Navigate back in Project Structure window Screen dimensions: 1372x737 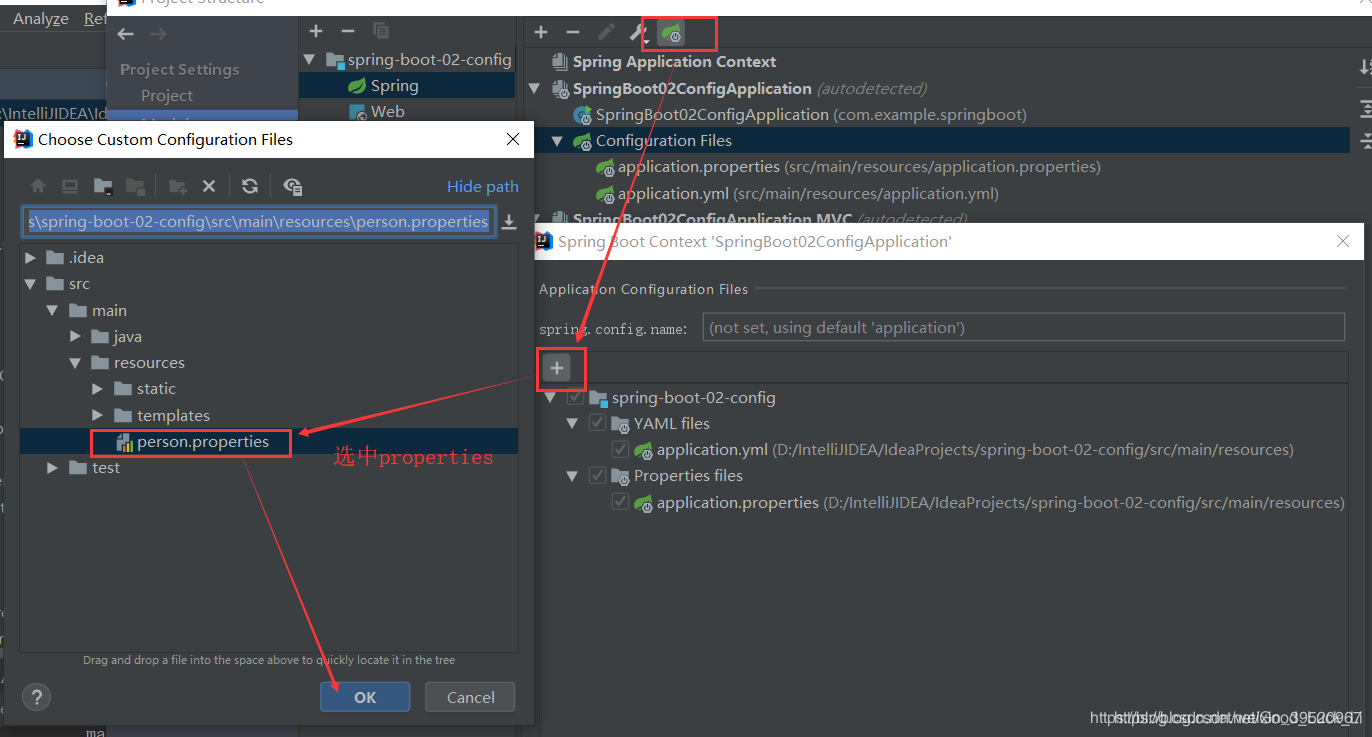[125, 34]
